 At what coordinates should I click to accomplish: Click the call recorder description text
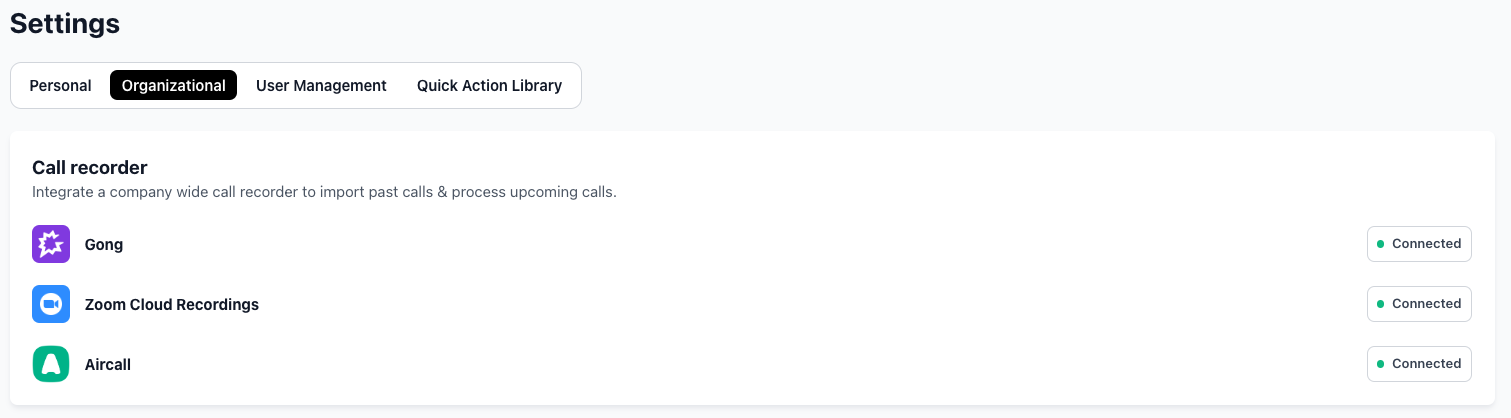(x=324, y=192)
